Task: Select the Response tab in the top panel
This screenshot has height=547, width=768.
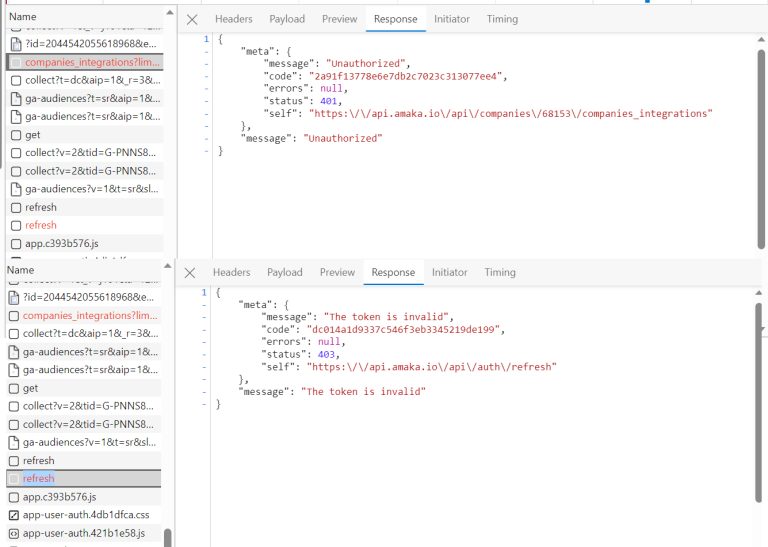Action: (x=396, y=19)
